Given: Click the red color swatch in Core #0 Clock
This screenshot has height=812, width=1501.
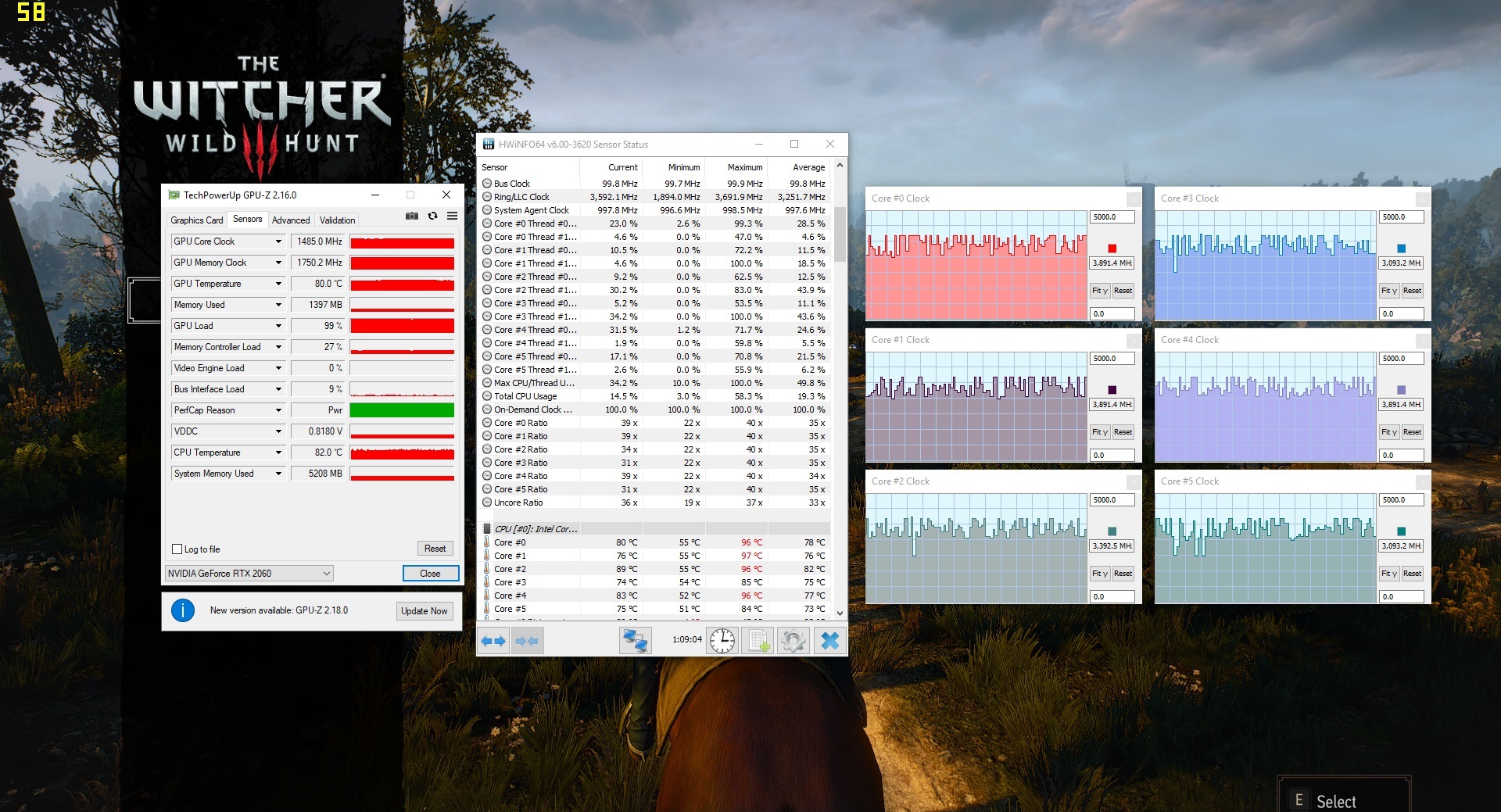Looking at the screenshot, I should tap(1112, 249).
